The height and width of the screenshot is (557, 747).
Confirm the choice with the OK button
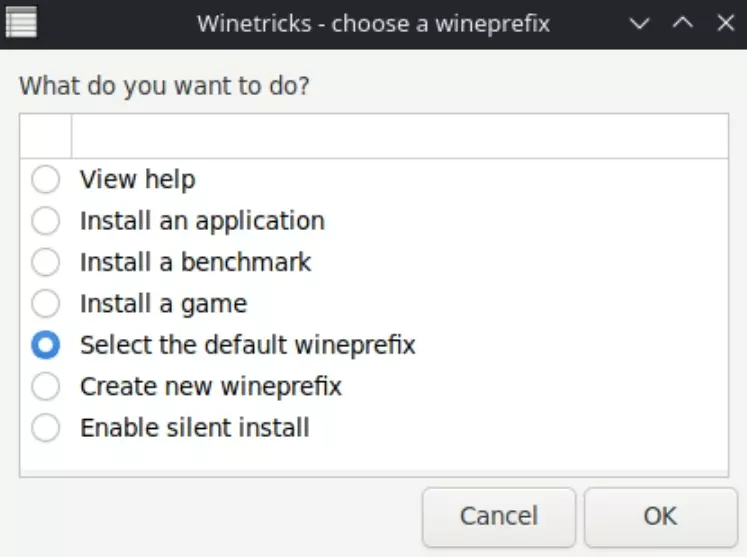pyautogui.click(x=660, y=517)
